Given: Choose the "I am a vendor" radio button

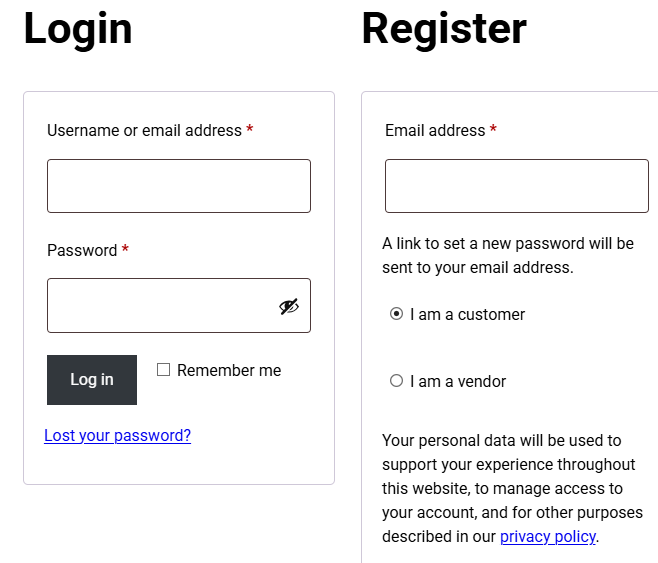Looking at the screenshot, I should [396, 381].
